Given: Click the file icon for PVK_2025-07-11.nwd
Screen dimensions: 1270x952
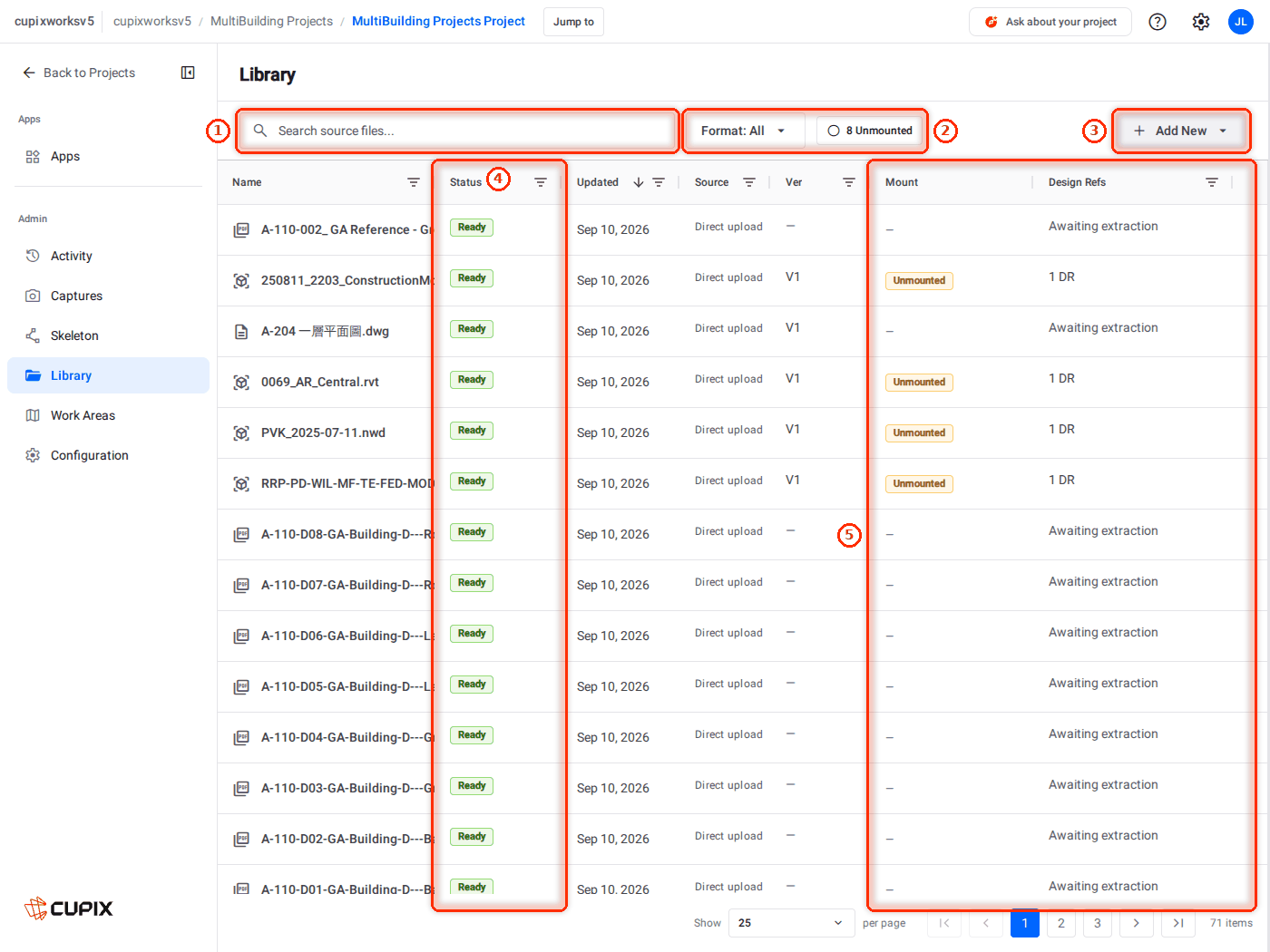Looking at the screenshot, I should [241, 433].
